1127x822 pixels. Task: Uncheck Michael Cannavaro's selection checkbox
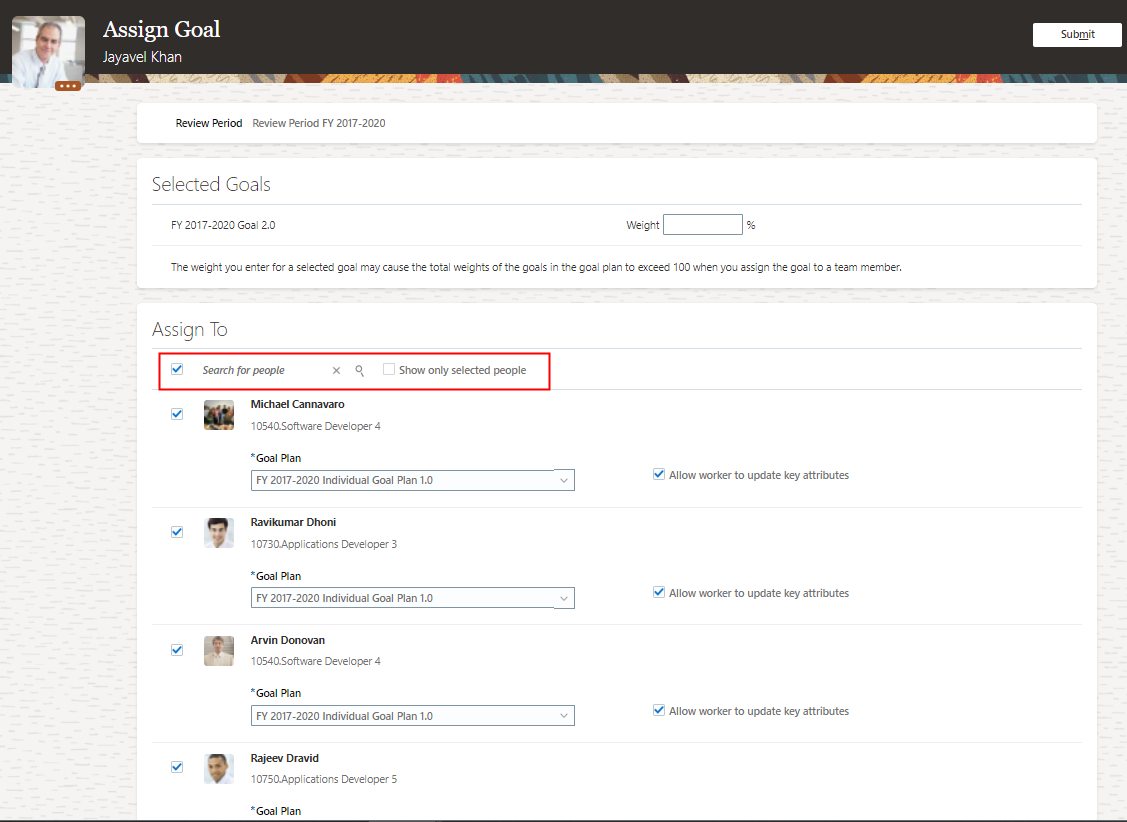pos(177,414)
